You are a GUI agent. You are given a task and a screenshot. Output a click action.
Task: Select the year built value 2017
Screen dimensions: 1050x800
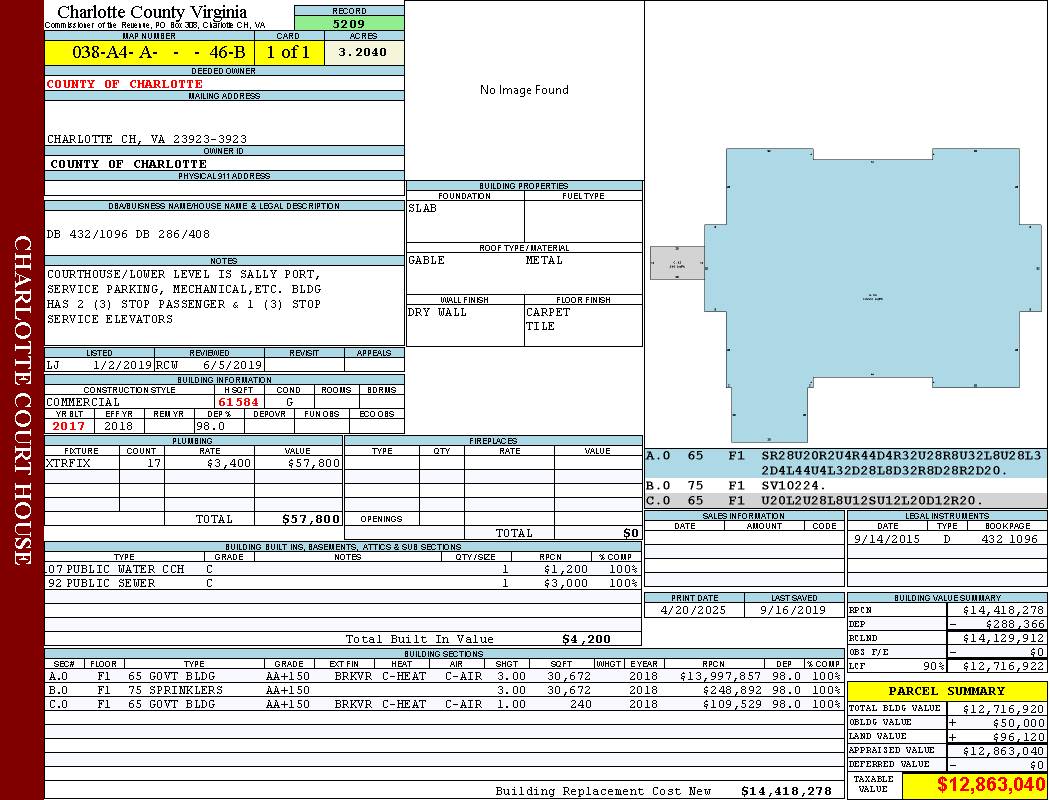click(x=69, y=426)
